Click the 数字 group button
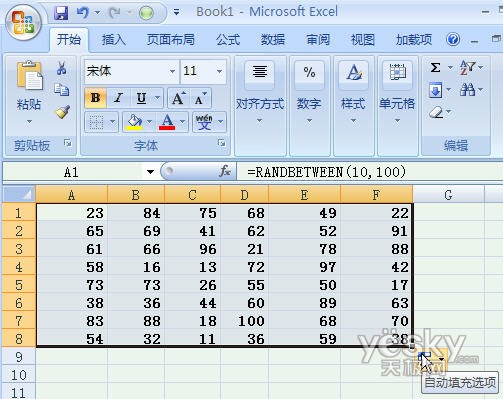503x399 pixels. [x=309, y=104]
